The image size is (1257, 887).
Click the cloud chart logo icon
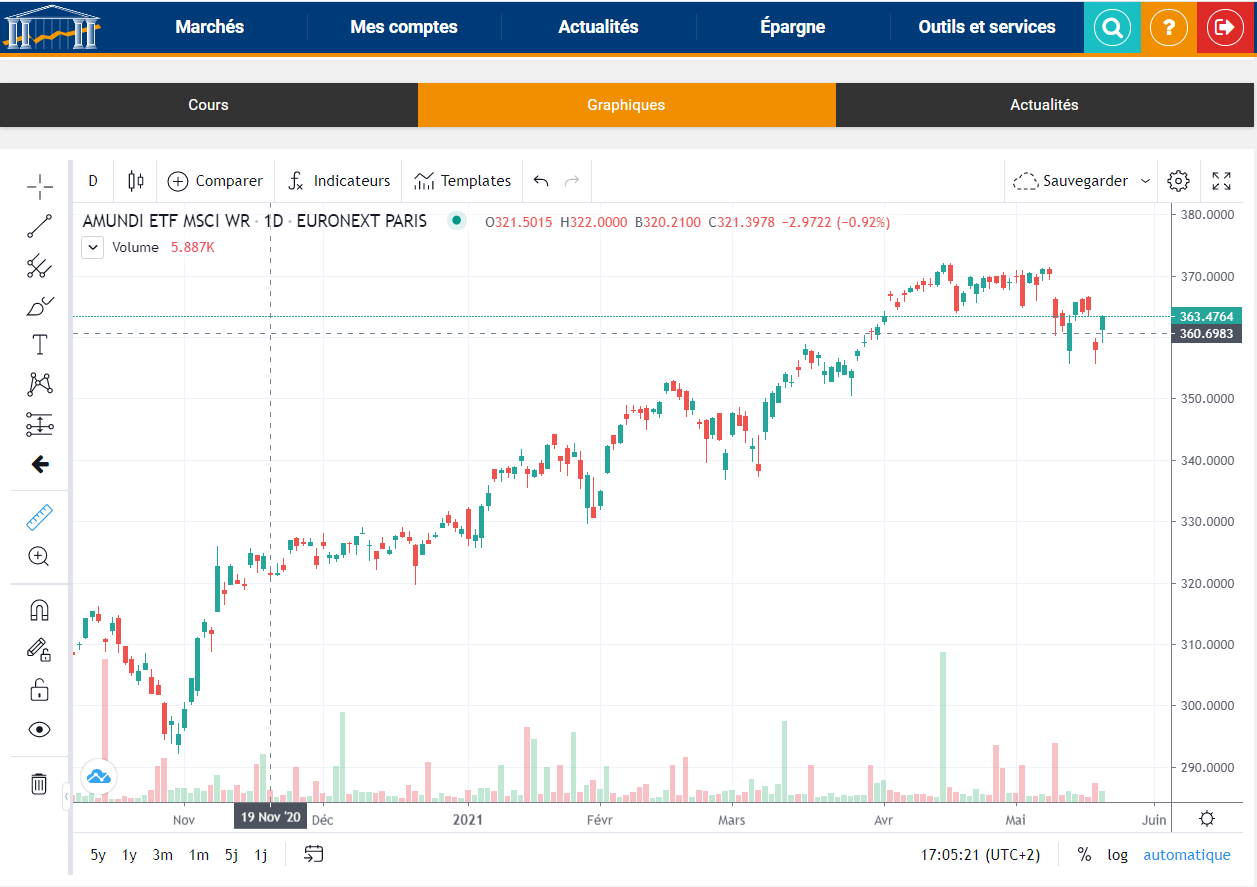pos(98,776)
